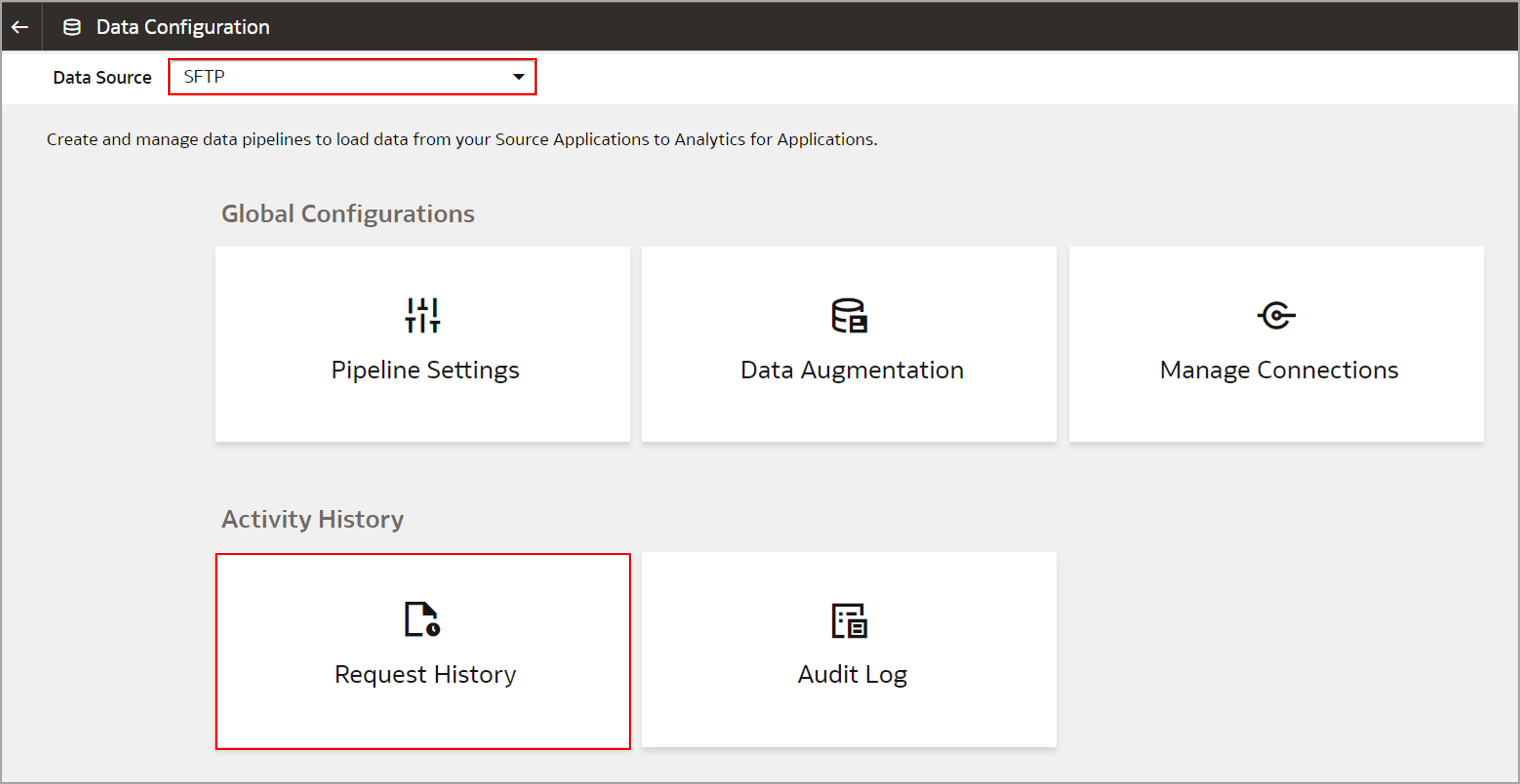Image resolution: width=1520 pixels, height=784 pixels.
Task: Click the Global Configurations section heading
Action: [x=347, y=214]
